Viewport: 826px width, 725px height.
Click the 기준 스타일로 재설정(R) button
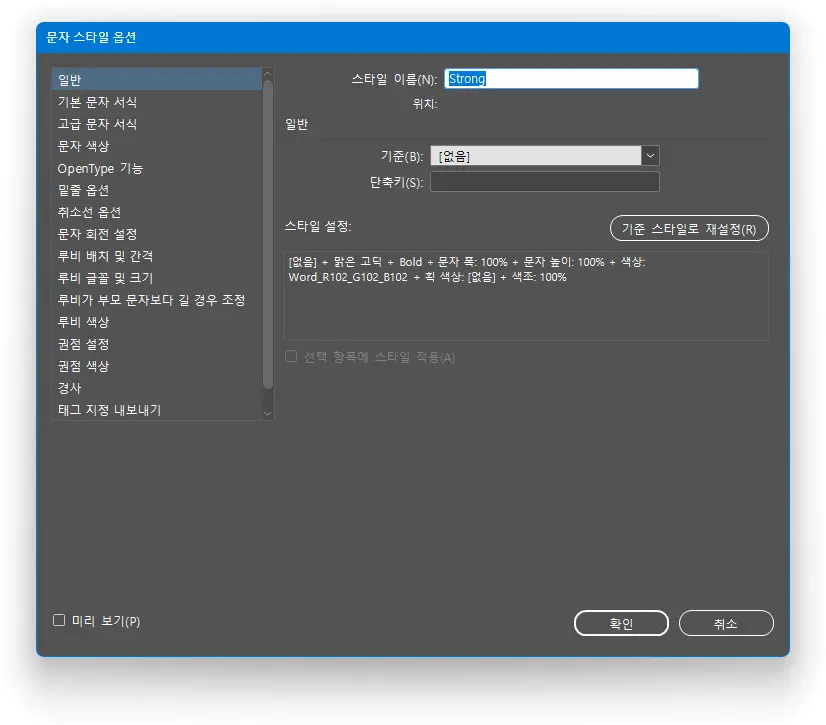688,228
